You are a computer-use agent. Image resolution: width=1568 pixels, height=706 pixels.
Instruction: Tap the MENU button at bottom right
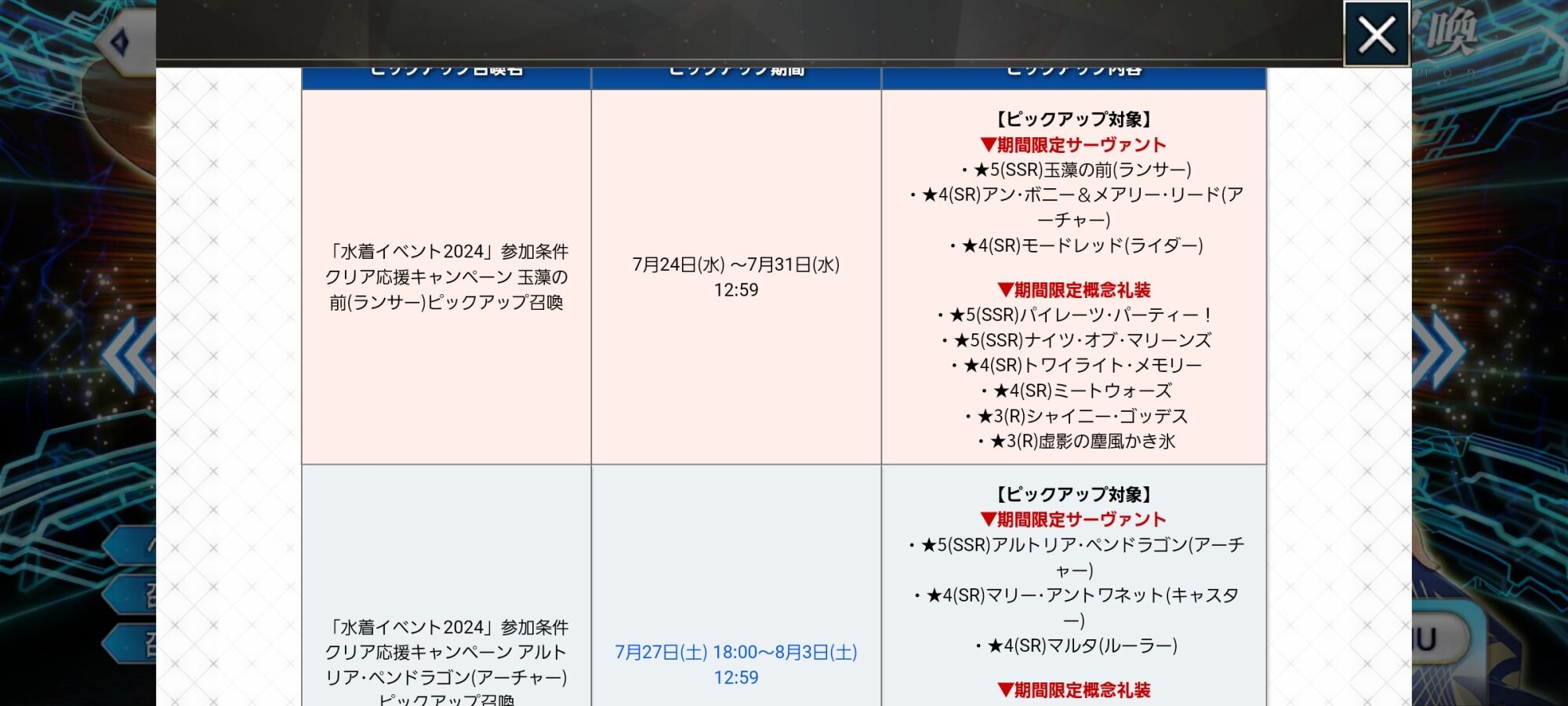point(1439,639)
